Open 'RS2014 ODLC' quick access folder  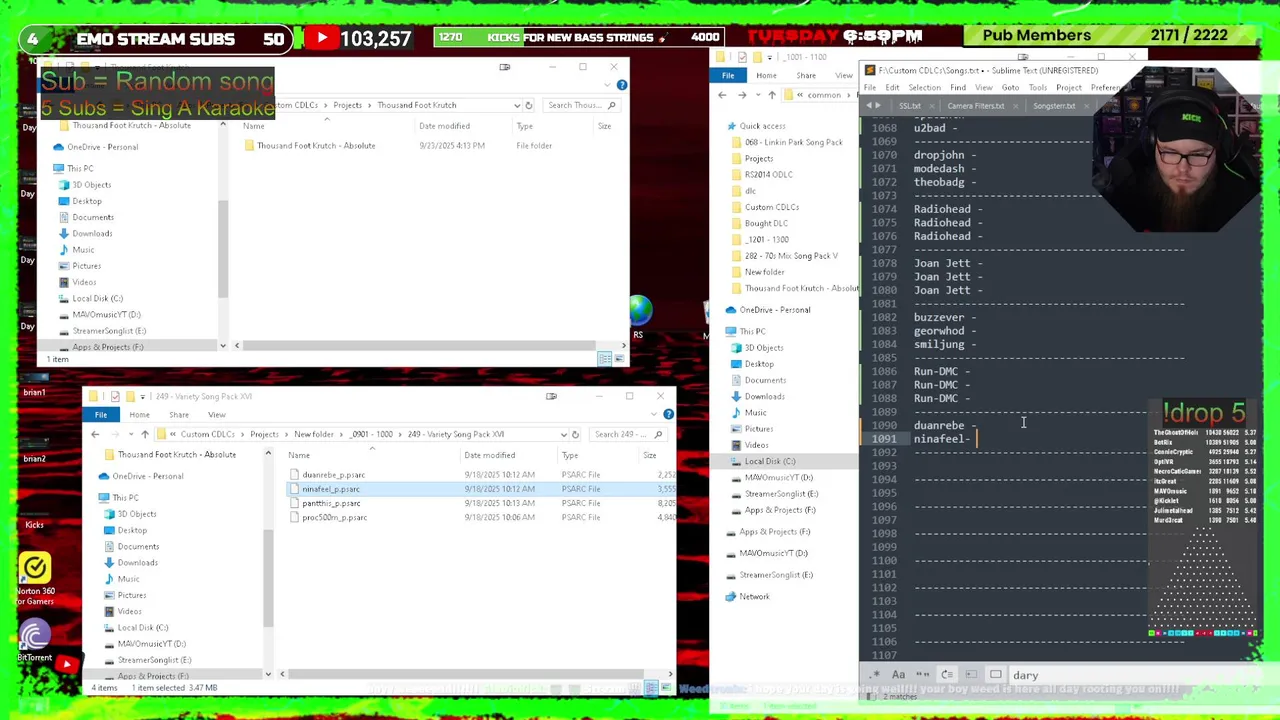coord(768,175)
